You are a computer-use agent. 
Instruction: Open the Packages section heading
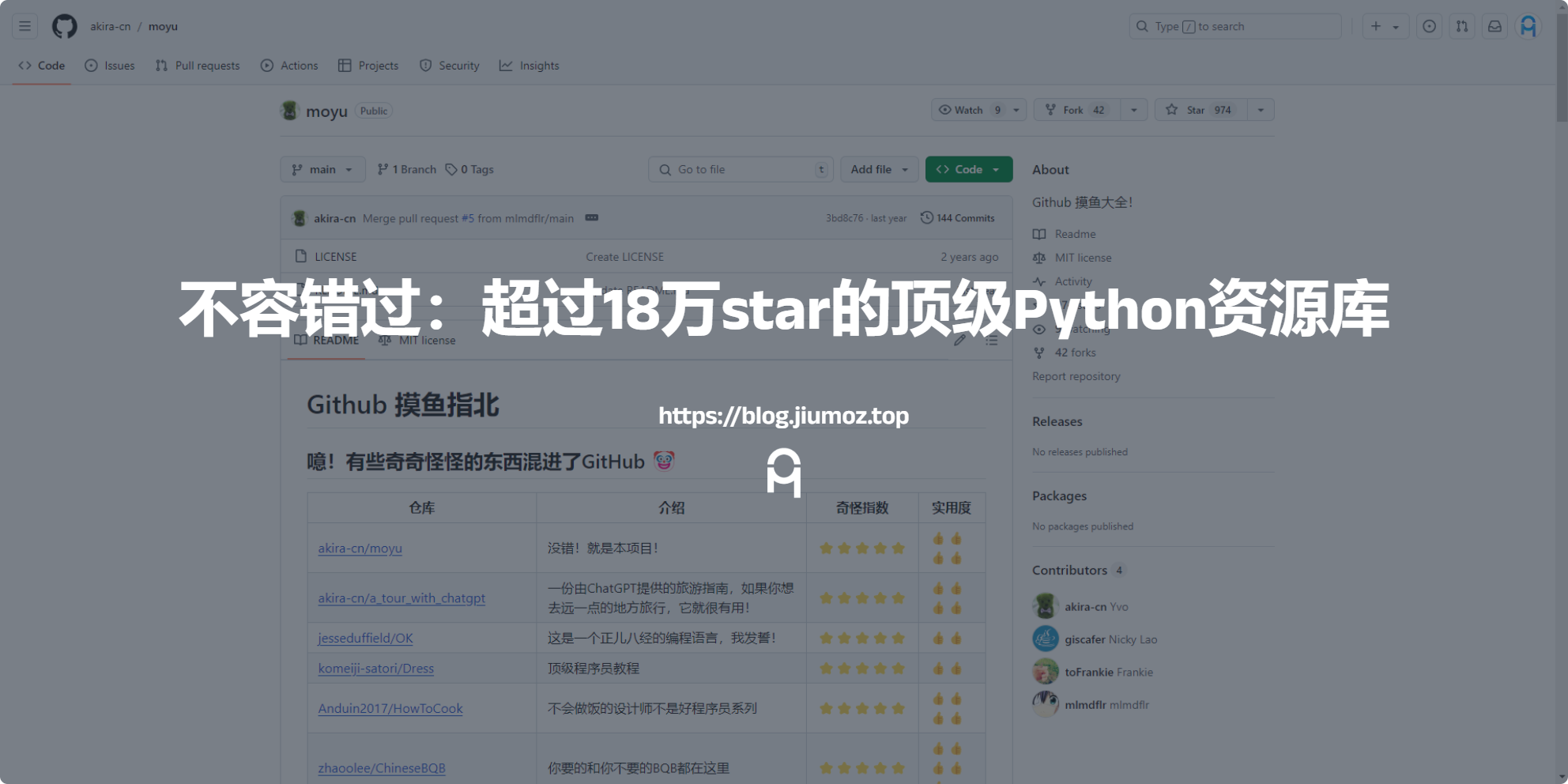tap(1059, 496)
